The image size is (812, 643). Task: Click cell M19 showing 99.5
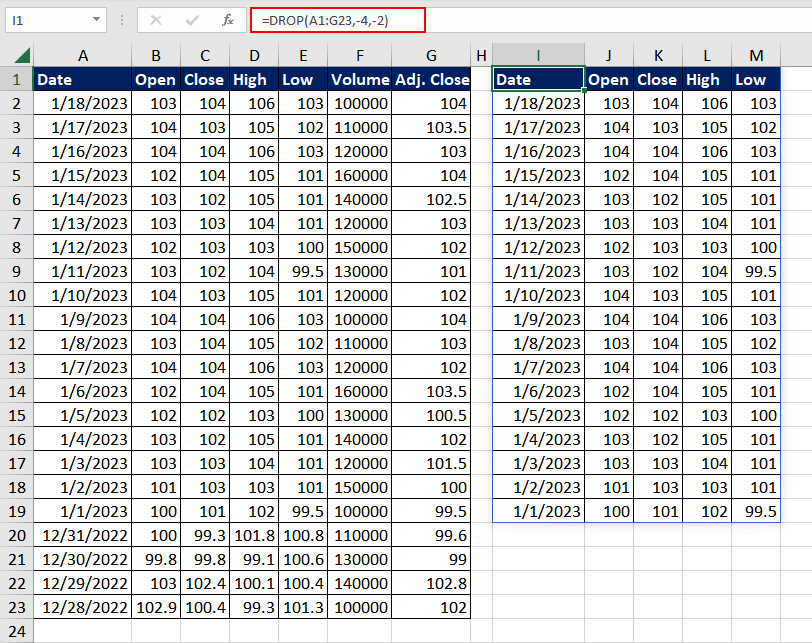coord(756,511)
